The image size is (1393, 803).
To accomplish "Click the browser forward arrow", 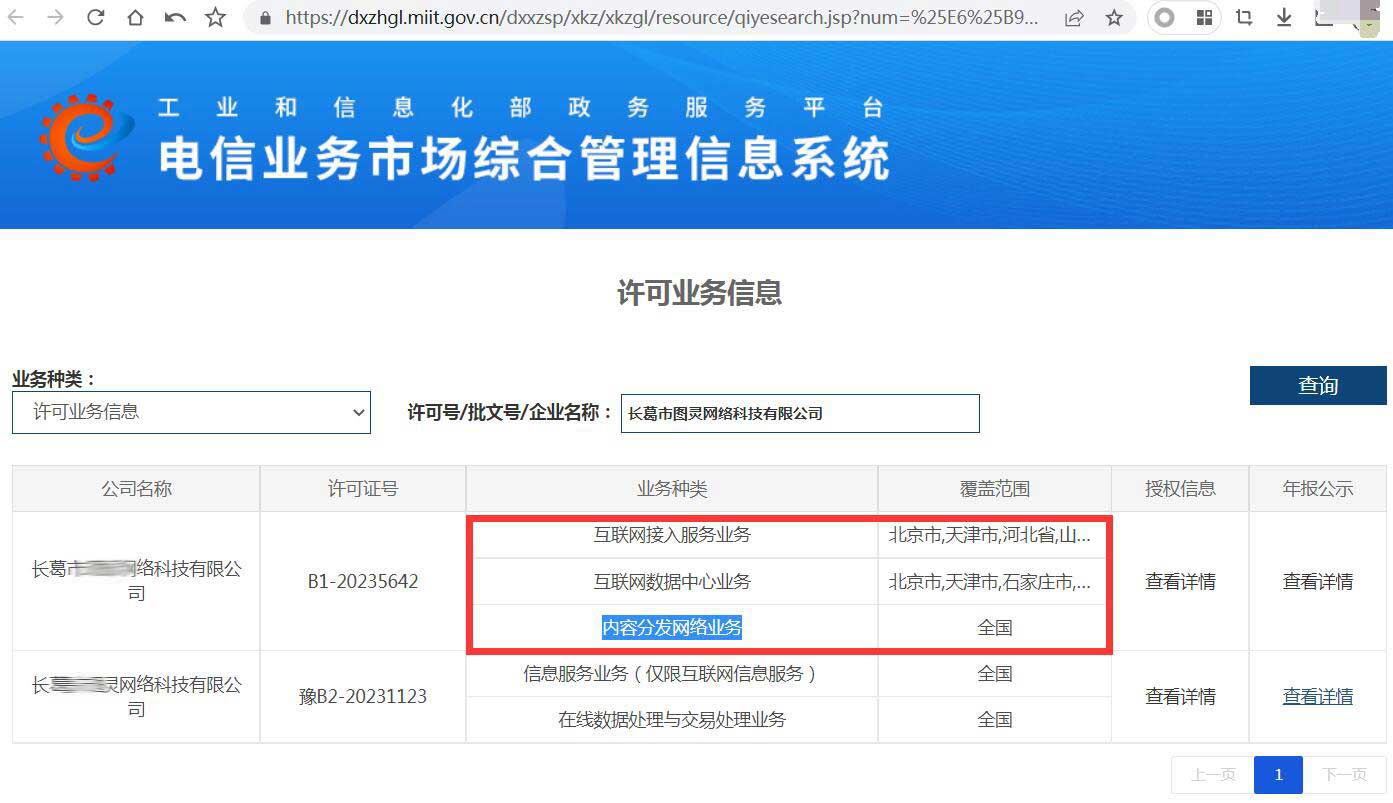I will [x=55, y=17].
